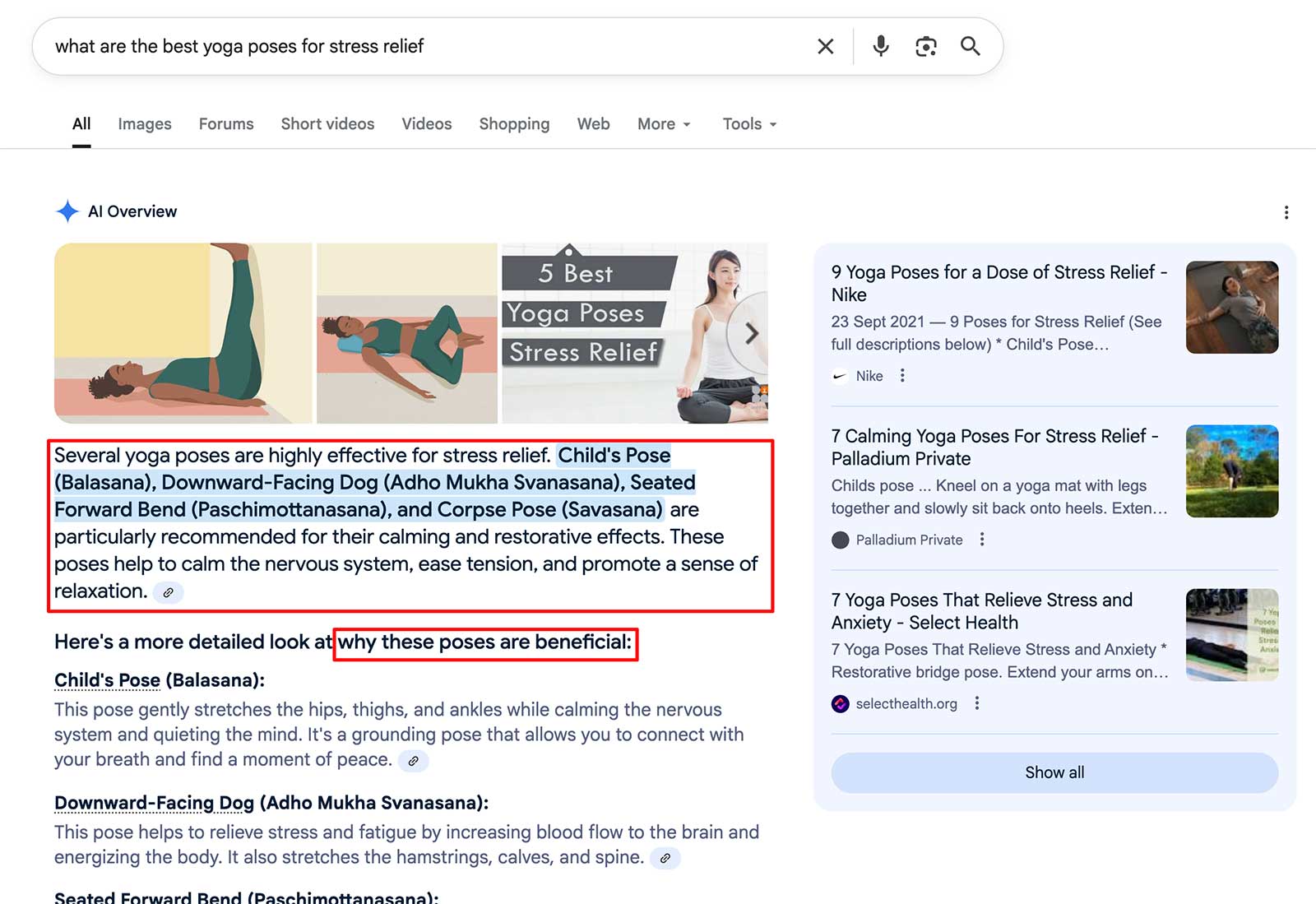This screenshot has height=904, width=1316.
Task: Click the Show all button
Action: 1054,772
